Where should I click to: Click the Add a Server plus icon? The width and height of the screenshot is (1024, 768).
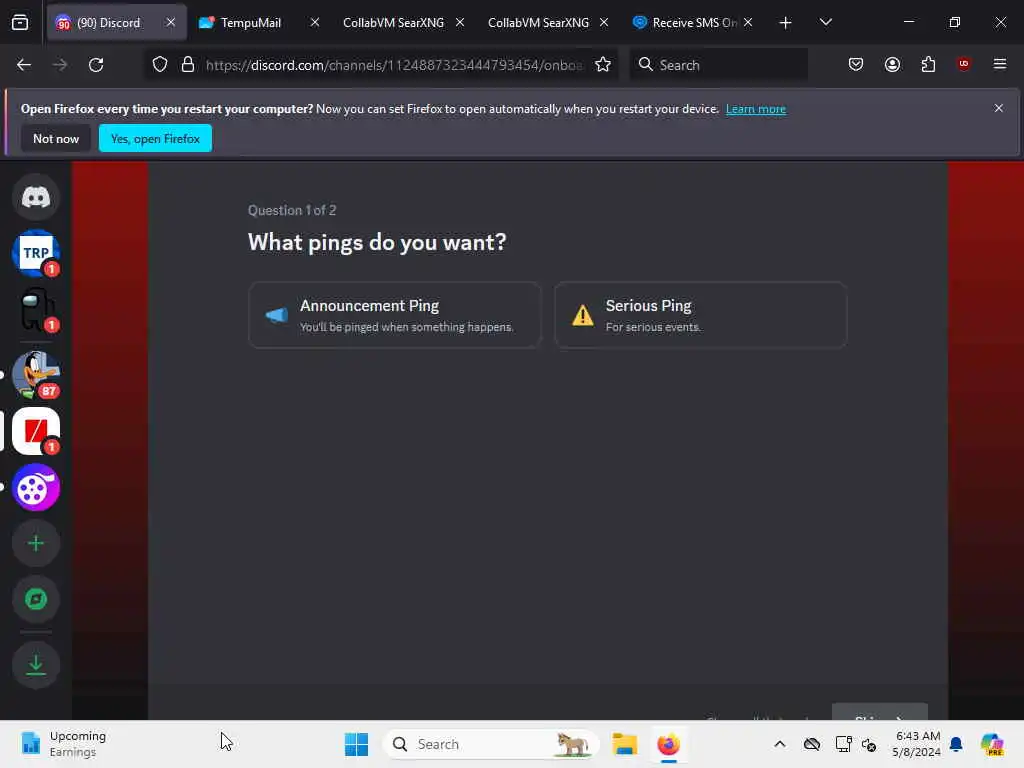(x=36, y=543)
